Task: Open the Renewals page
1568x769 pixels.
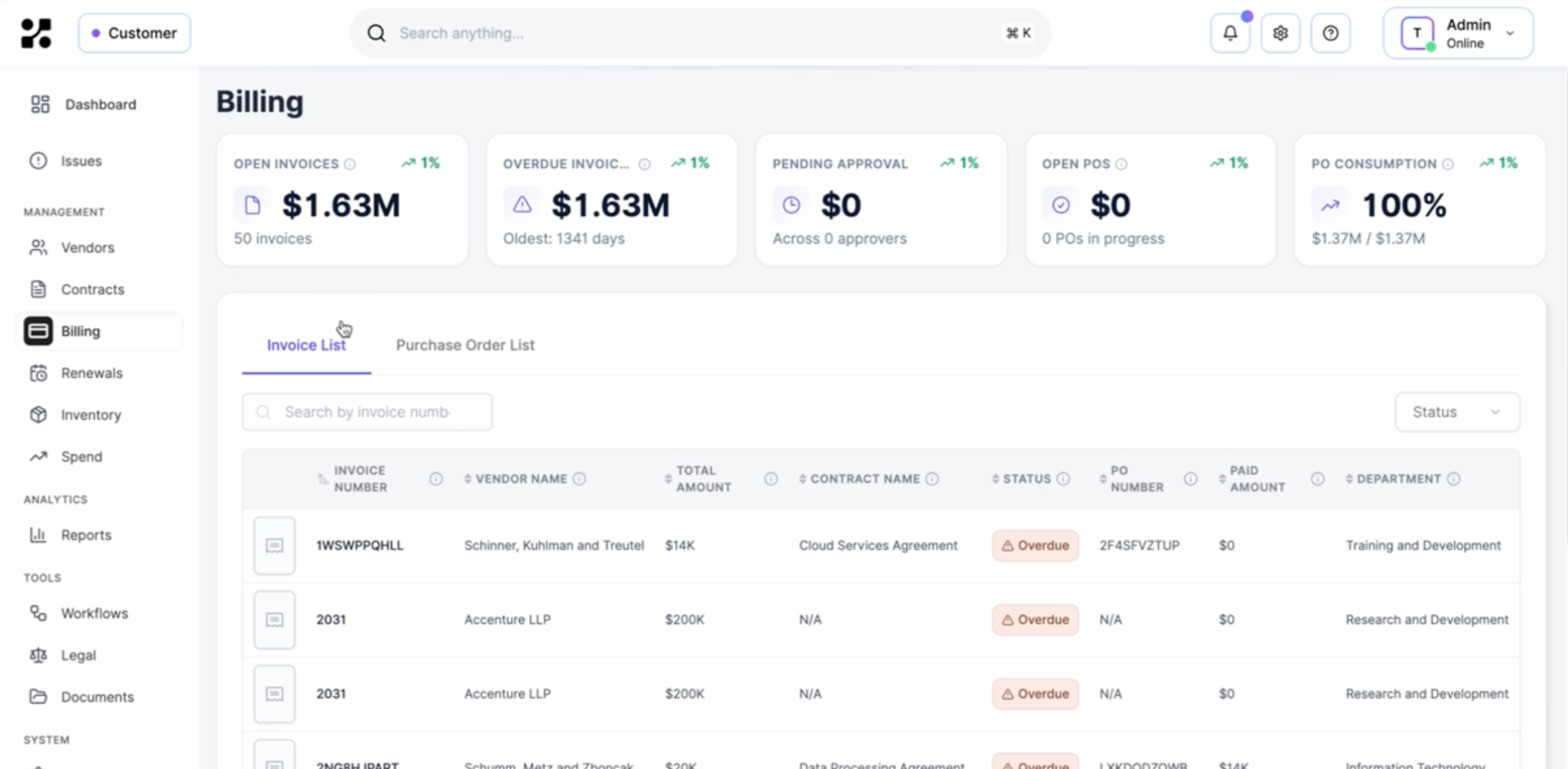Action: tap(92, 373)
